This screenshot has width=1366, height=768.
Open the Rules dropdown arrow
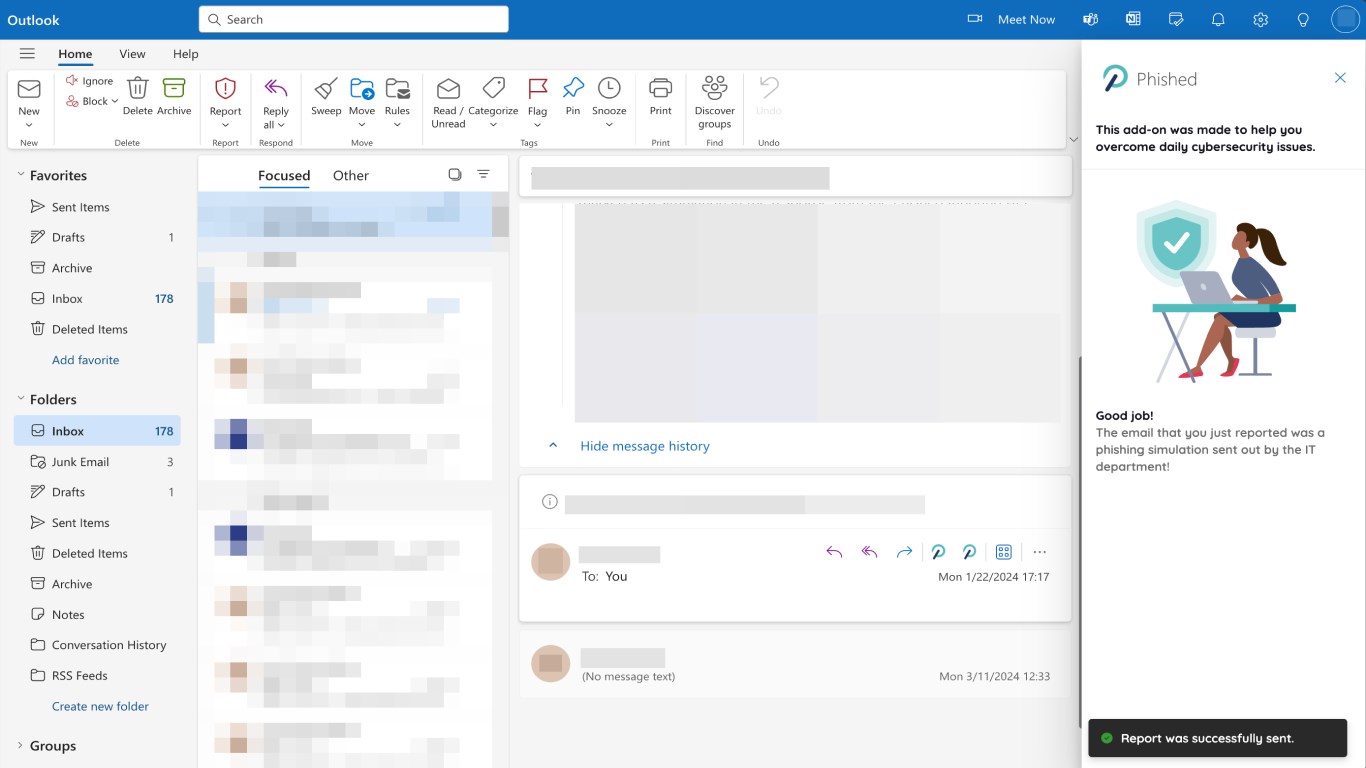(397, 125)
